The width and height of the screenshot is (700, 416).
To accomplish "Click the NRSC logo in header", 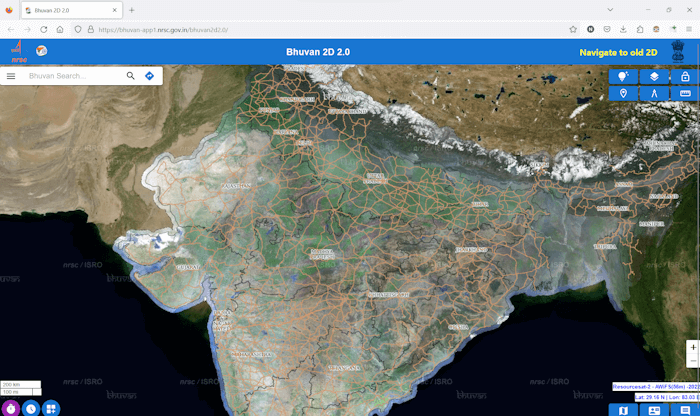I will [18, 51].
